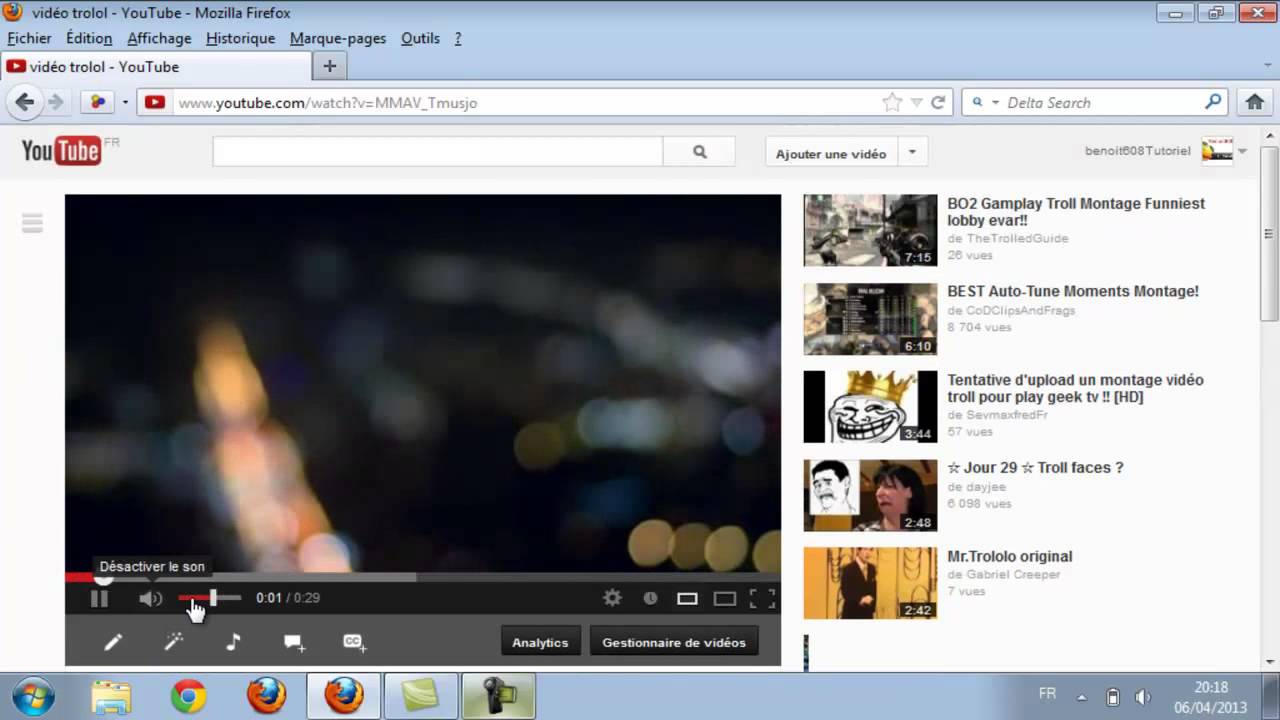Open Historique menu
Image resolution: width=1280 pixels, height=720 pixels.
[x=240, y=38]
